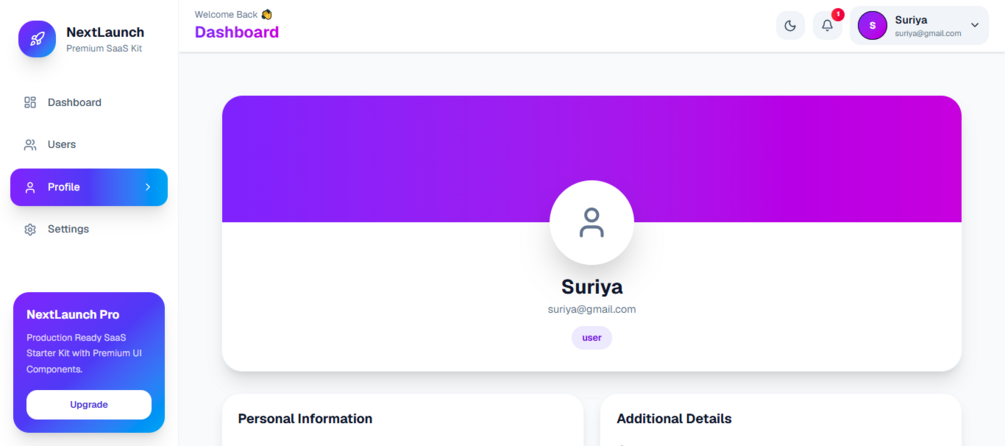Open notifications via the bell icon
1005x446 pixels.
(x=827, y=26)
